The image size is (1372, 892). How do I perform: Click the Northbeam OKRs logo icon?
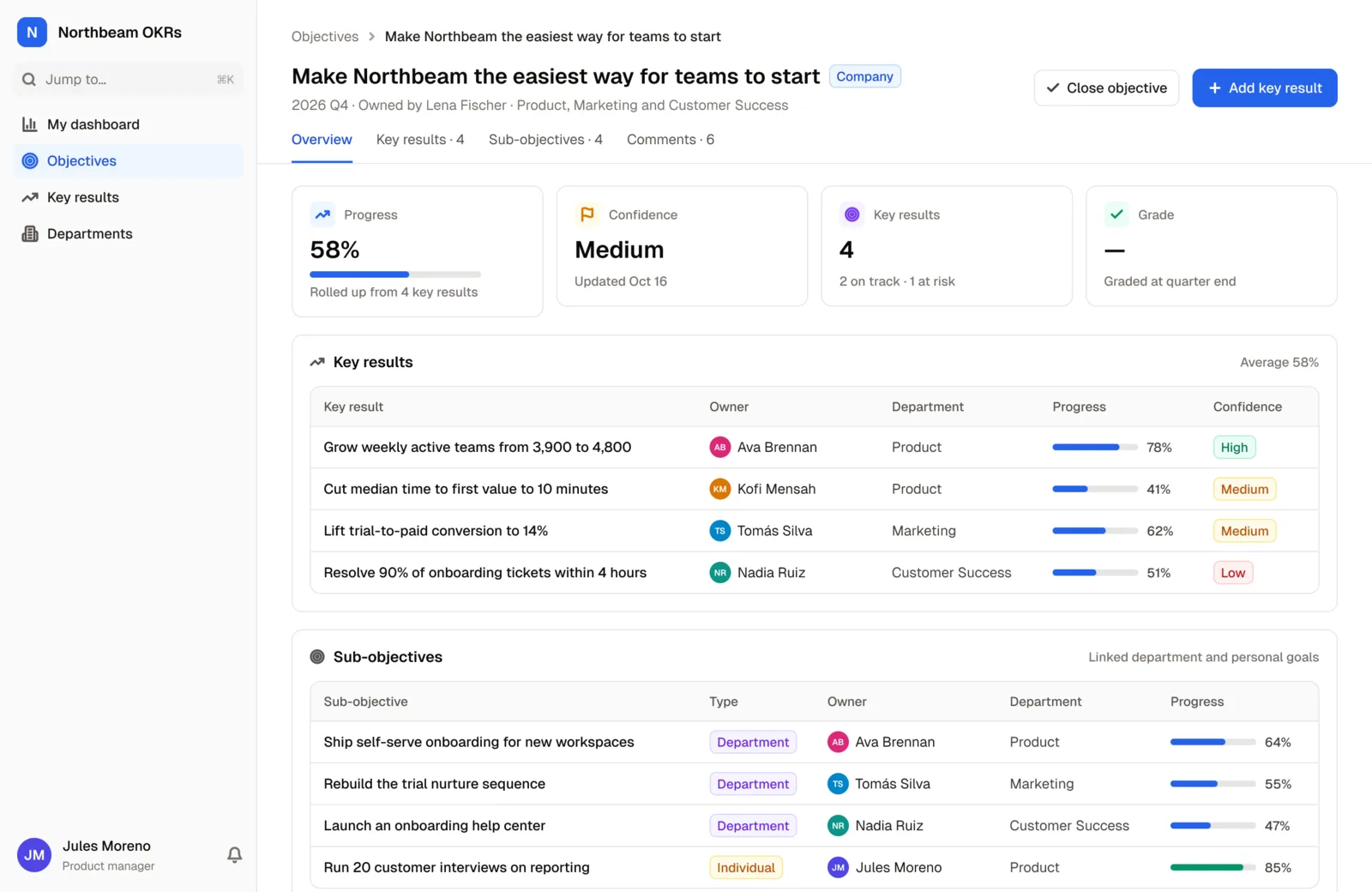coord(32,33)
